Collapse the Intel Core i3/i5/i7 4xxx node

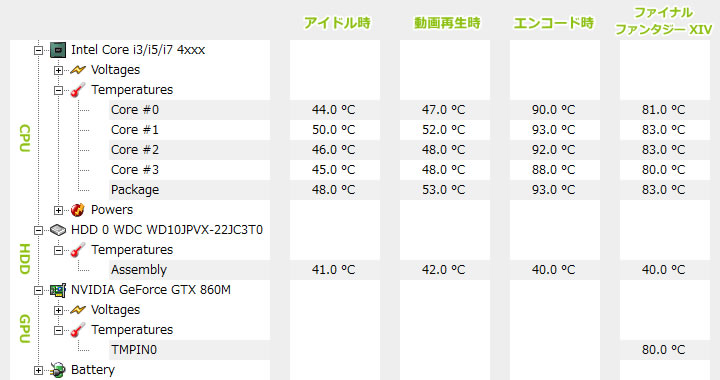pyautogui.click(x=39, y=50)
